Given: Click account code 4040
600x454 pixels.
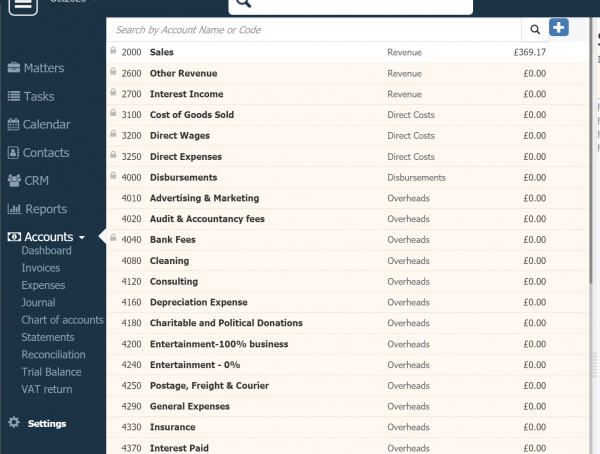Looking at the screenshot, I should pos(131,240).
